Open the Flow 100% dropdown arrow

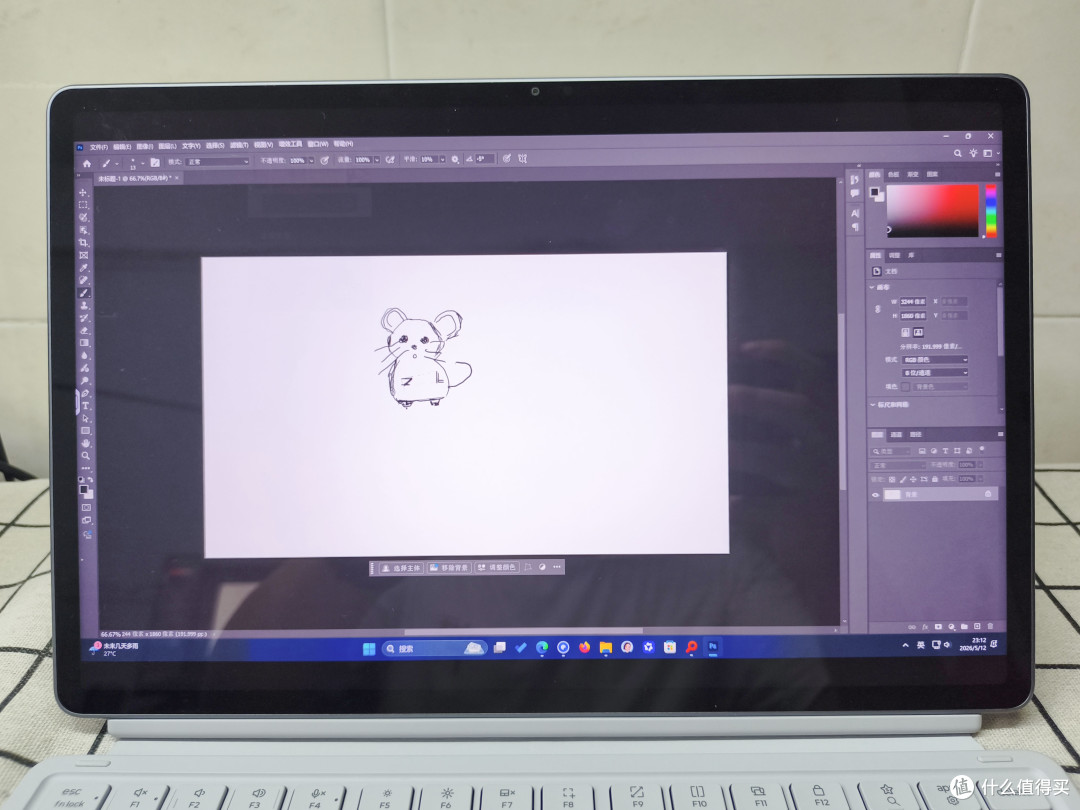pyautogui.click(x=377, y=160)
